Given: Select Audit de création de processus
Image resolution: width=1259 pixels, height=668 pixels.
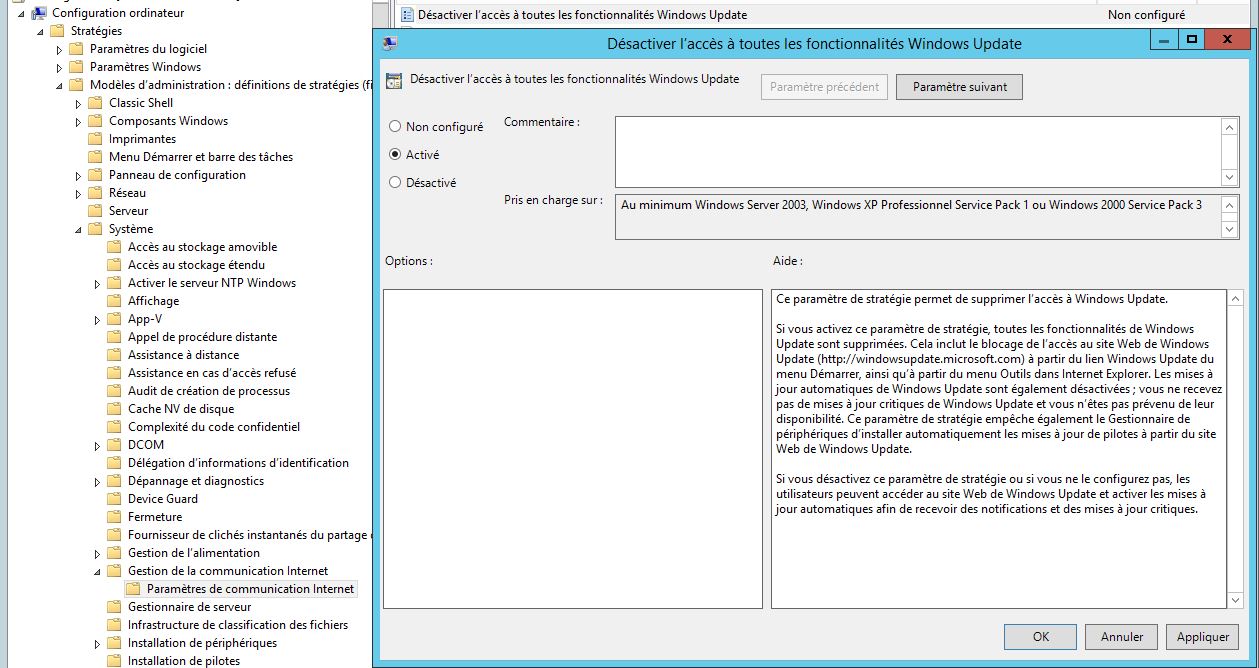Looking at the screenshot, I should [209, 391].
